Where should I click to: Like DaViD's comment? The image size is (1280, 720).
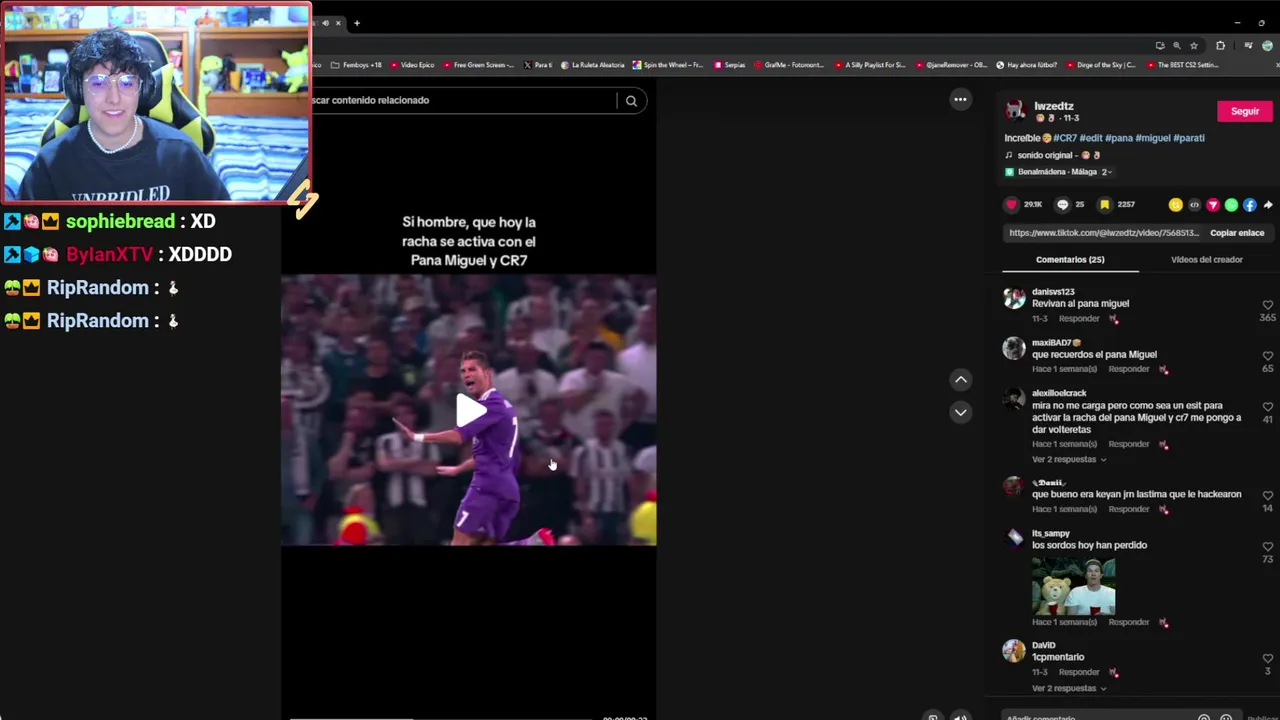(1268, 659)
